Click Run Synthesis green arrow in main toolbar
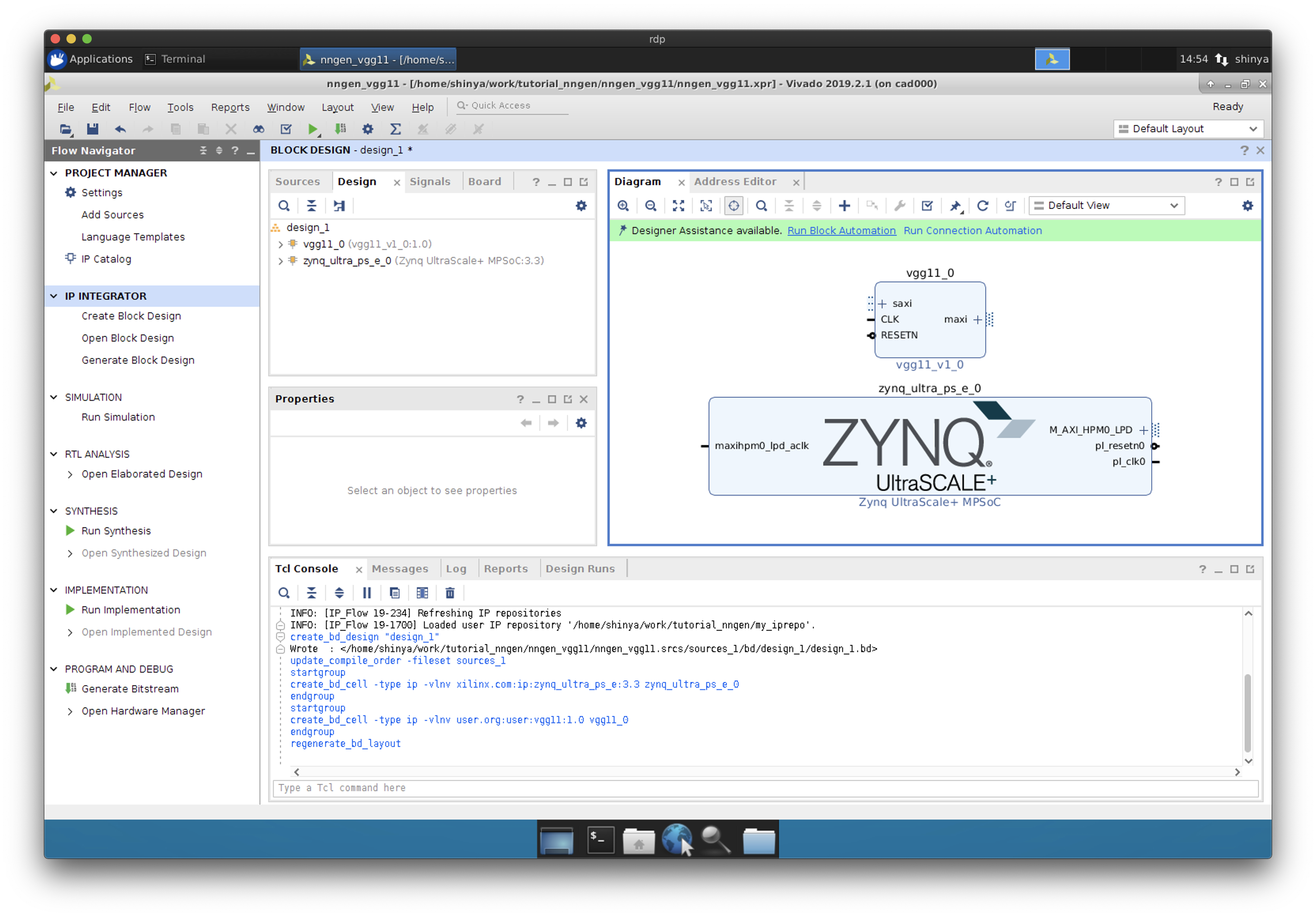Viewport: 1316px width, 917px height. (312, 129)
